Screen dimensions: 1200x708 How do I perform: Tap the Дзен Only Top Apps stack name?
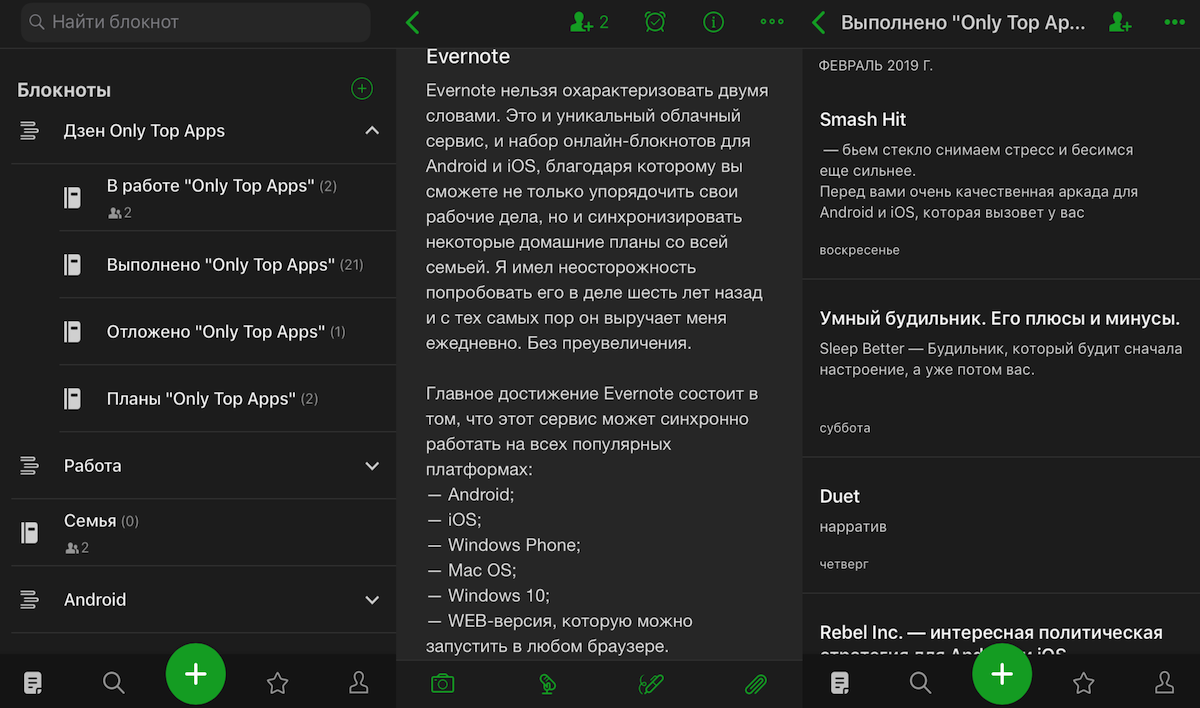pos(144,131)
